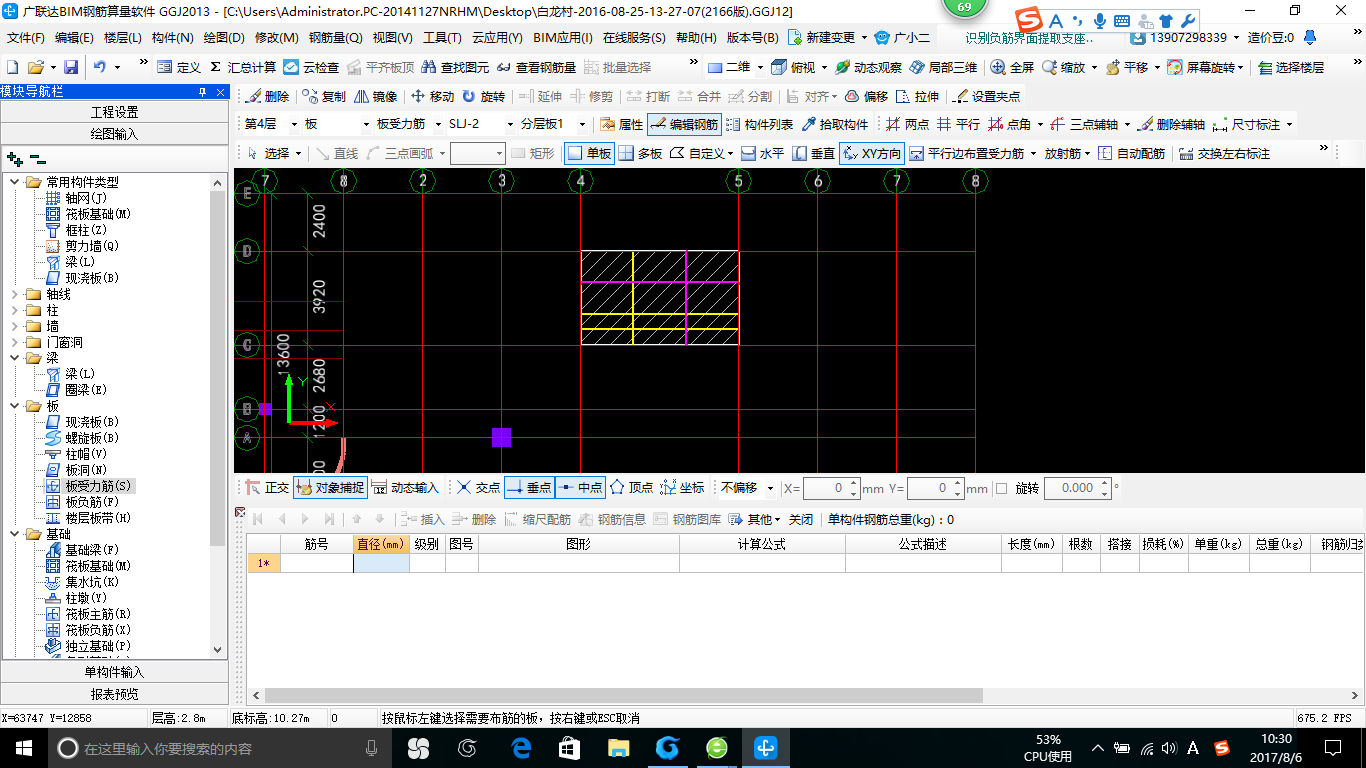Switch to 工程设置 panel
Image resolution: width=1366 pixels, height=768 pixels.
pos(114,112)
